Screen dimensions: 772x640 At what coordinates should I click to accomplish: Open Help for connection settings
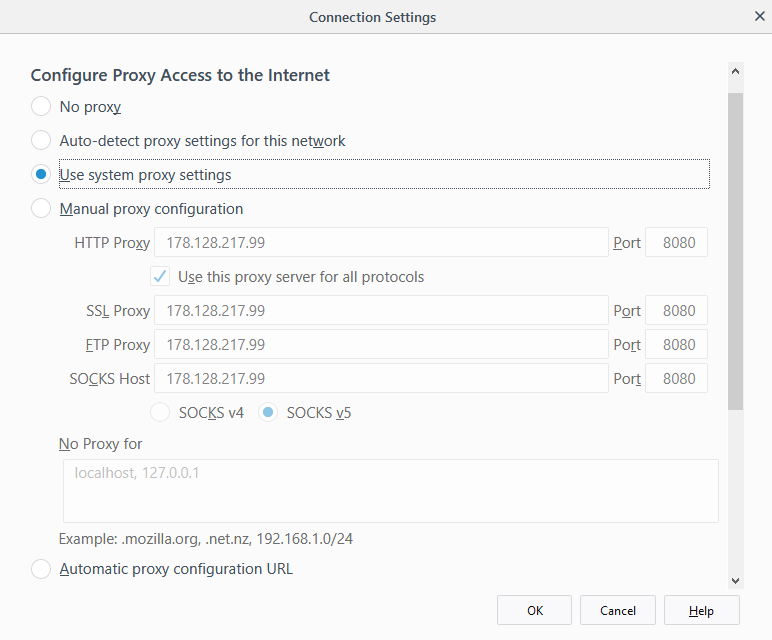pos(701,610)
